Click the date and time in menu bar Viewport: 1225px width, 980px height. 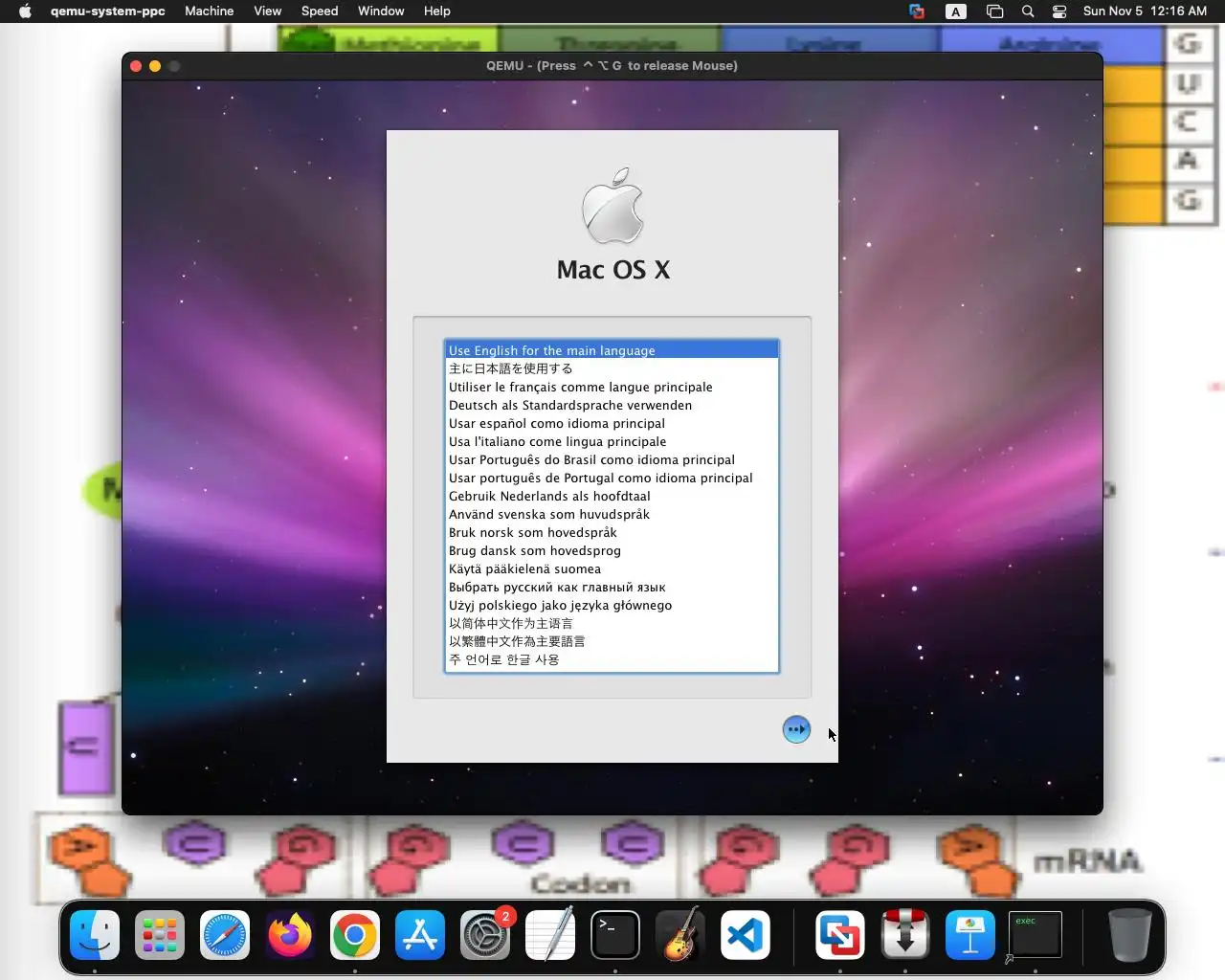point(1145,11)
